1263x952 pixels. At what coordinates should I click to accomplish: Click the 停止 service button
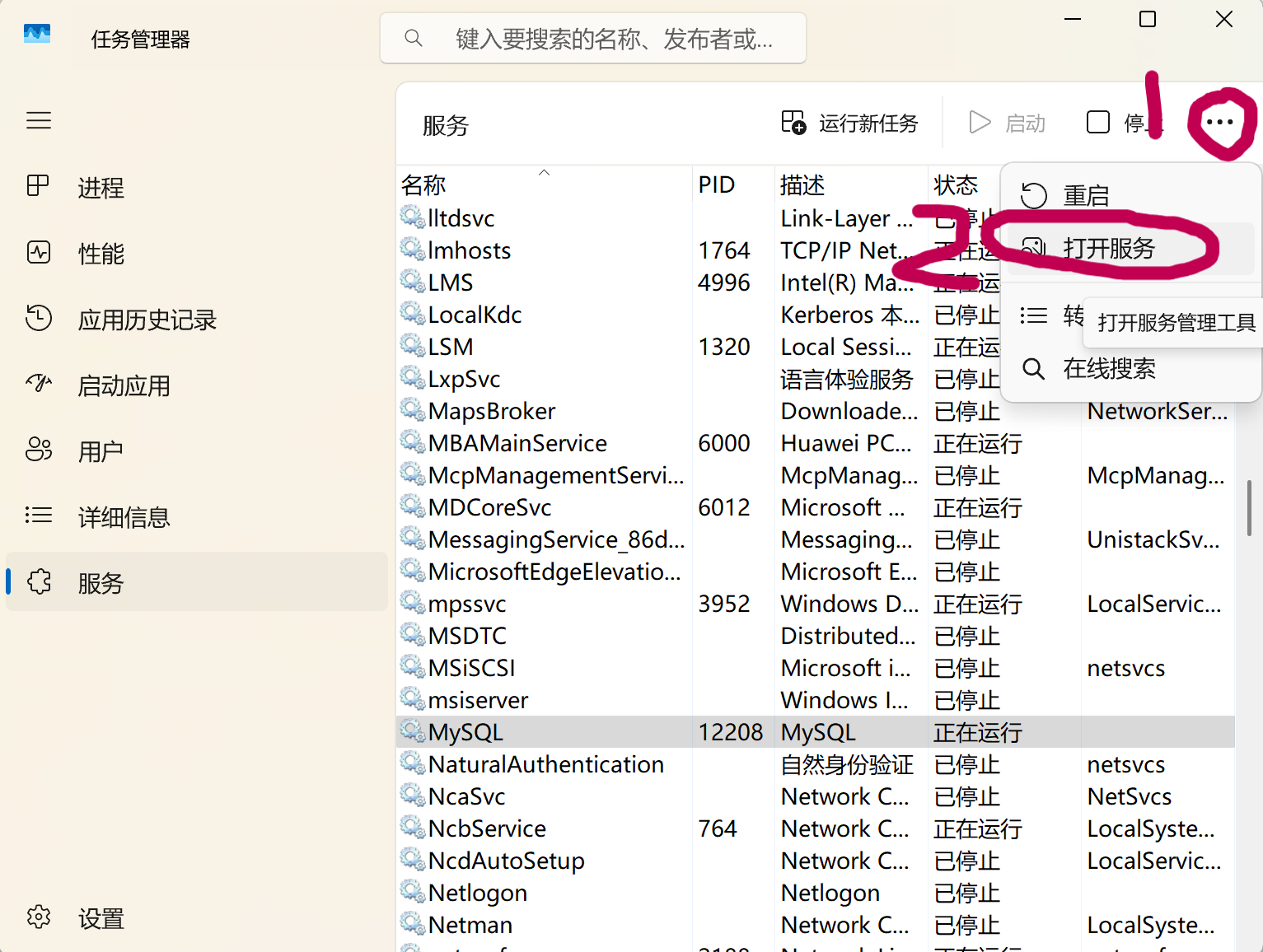(1124, 124)
